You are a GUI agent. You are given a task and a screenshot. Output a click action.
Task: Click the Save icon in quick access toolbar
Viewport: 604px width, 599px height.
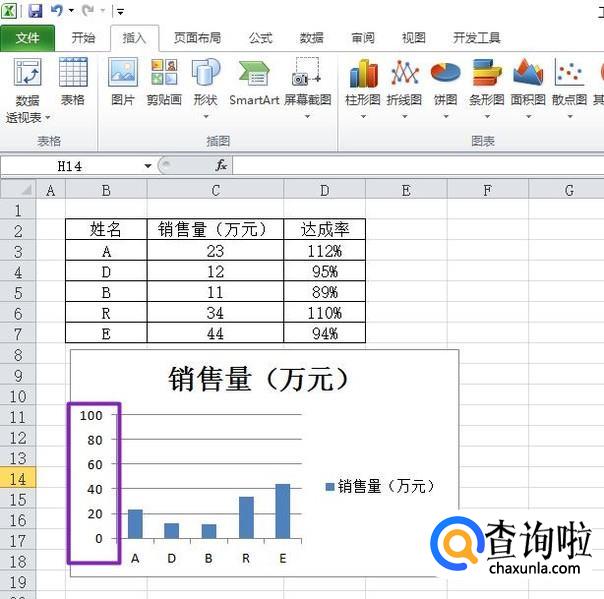click(x=35, y=10)
